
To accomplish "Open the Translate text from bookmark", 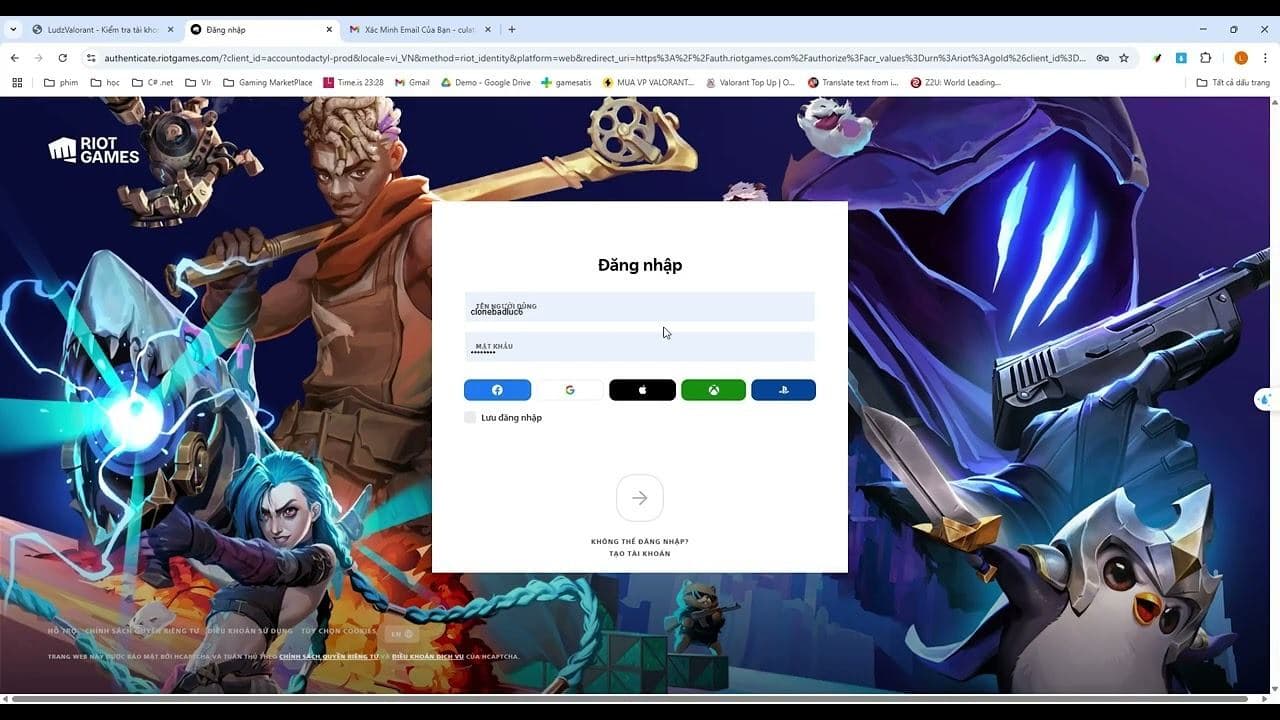I will pyautogui.click(x=853, y=83).
